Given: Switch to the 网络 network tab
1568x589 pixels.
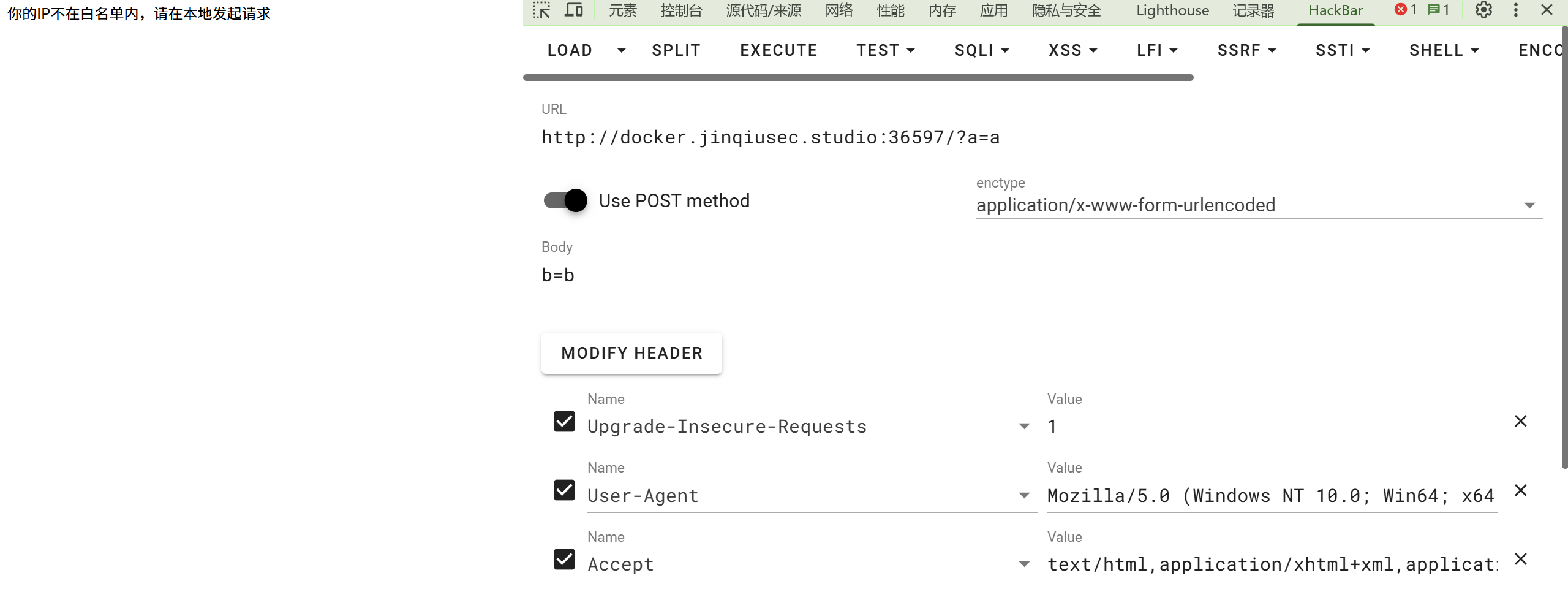Looking at the screenshot, I should [x=839, y=10].
